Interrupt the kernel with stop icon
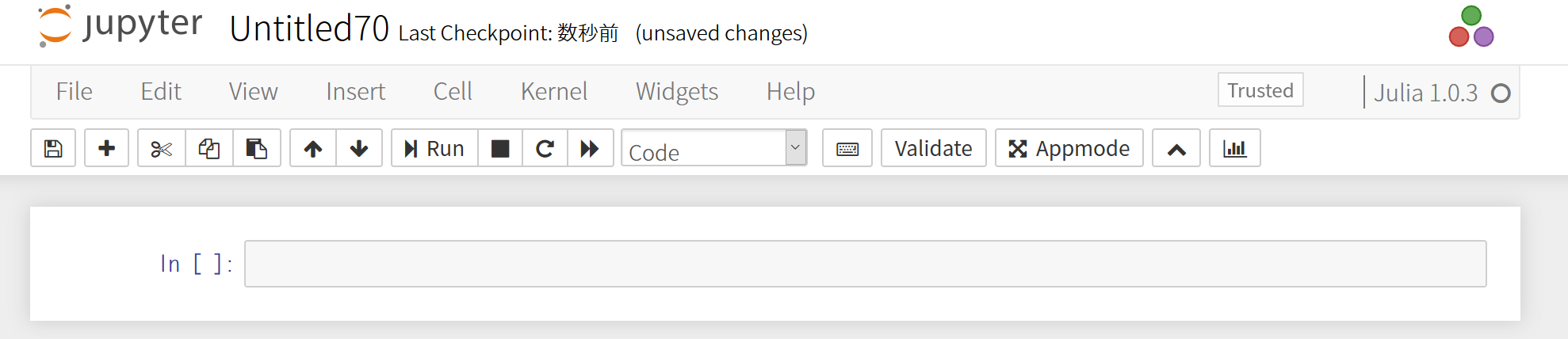This screenshot has height=339, width=1568. pos(500,148)
